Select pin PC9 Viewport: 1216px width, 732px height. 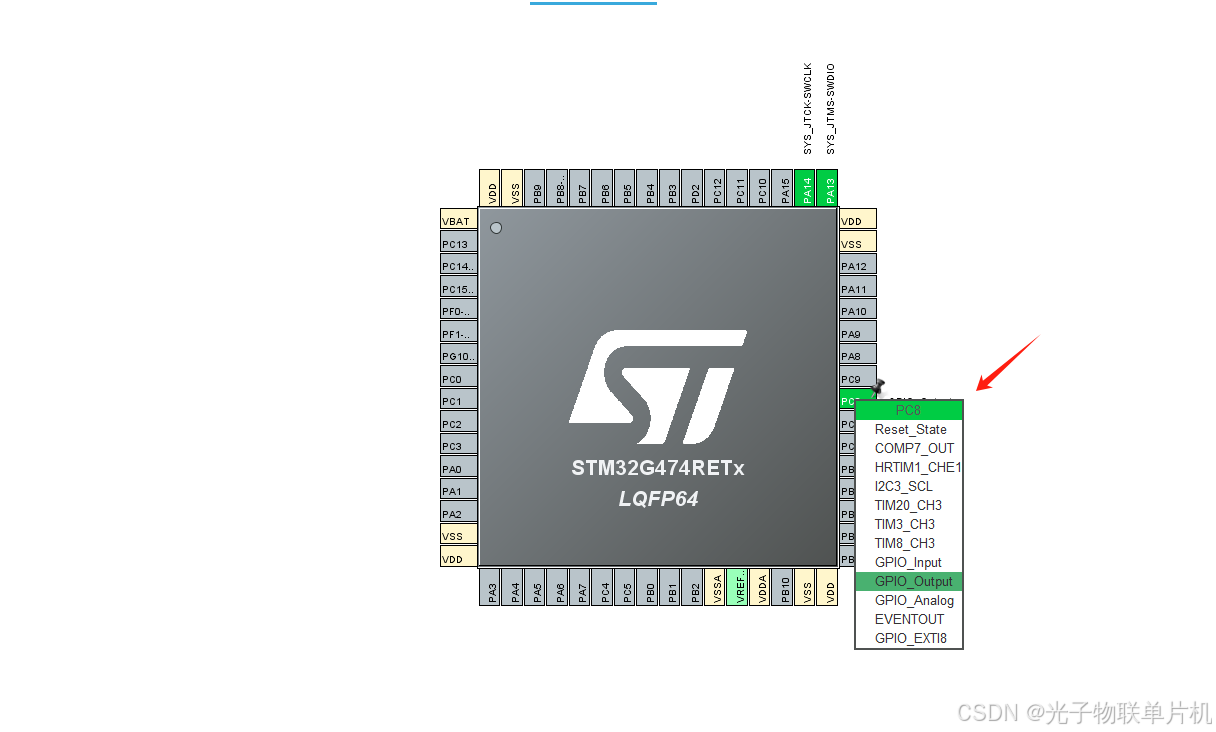858,378
